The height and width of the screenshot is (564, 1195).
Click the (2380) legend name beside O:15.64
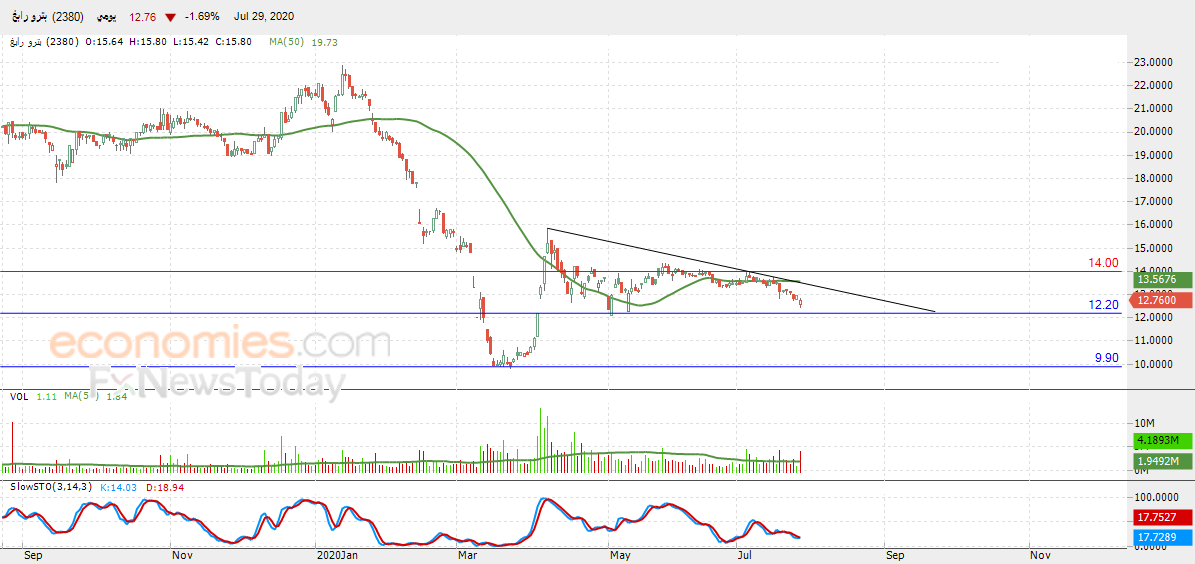coord(44,42)
